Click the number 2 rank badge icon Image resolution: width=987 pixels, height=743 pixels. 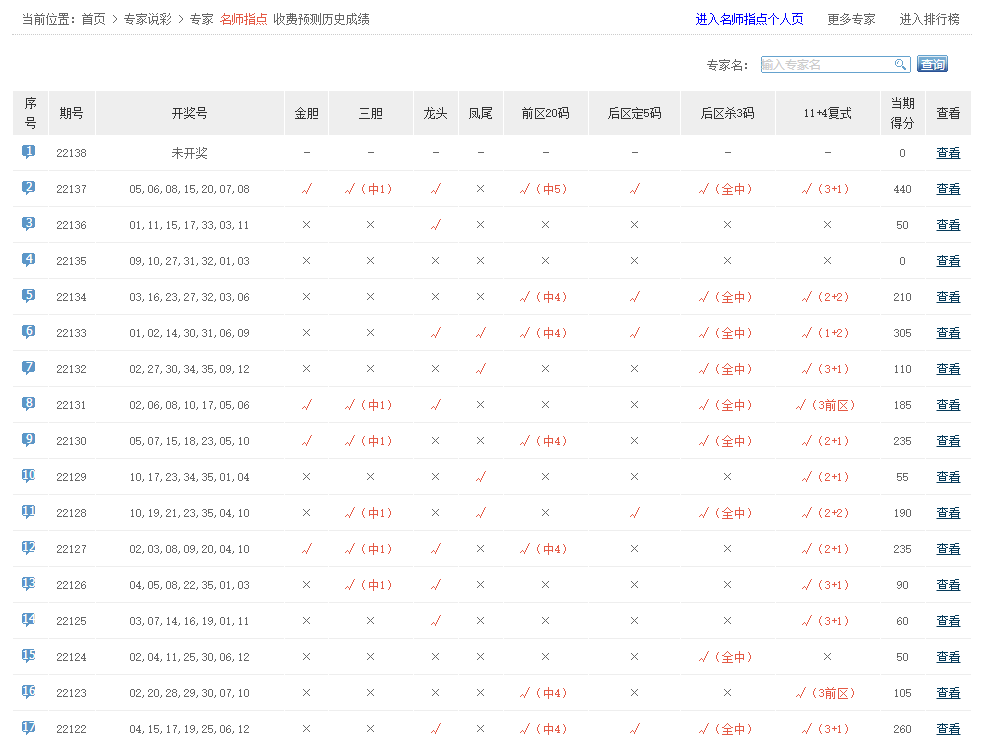29,188
